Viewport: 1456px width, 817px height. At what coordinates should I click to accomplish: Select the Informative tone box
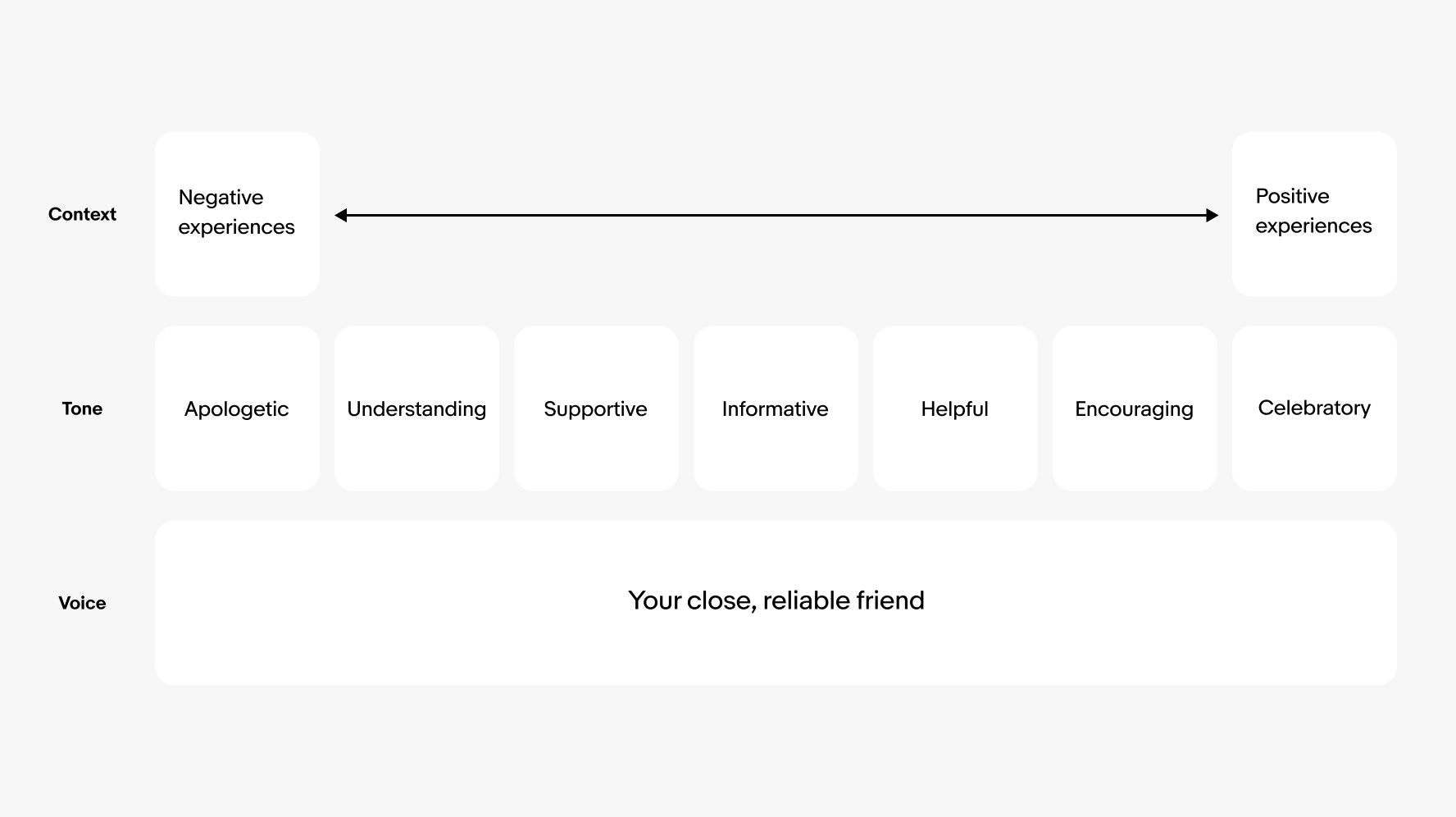(776, 408)
